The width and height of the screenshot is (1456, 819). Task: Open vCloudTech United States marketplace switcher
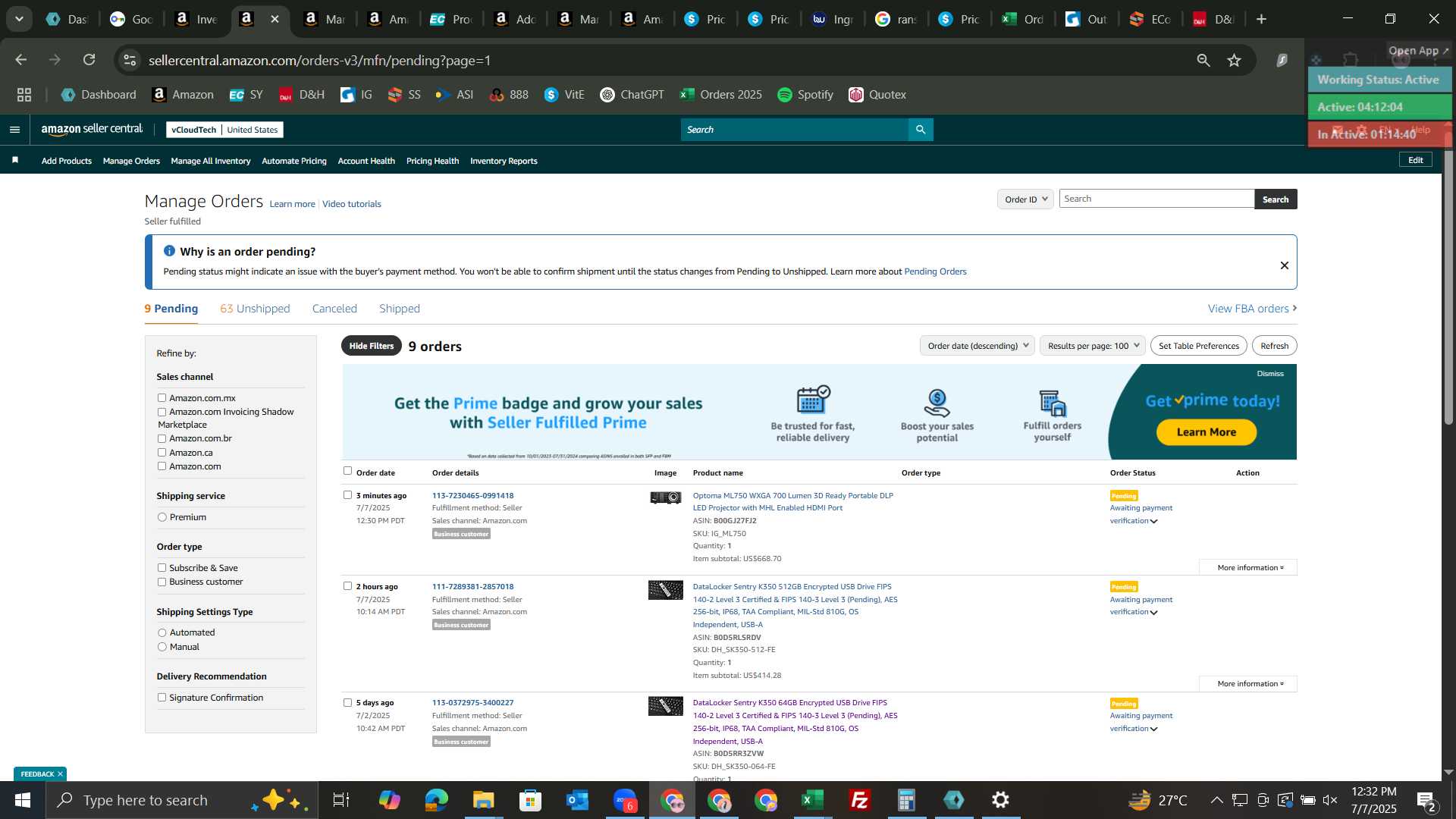tap(224, 130)
